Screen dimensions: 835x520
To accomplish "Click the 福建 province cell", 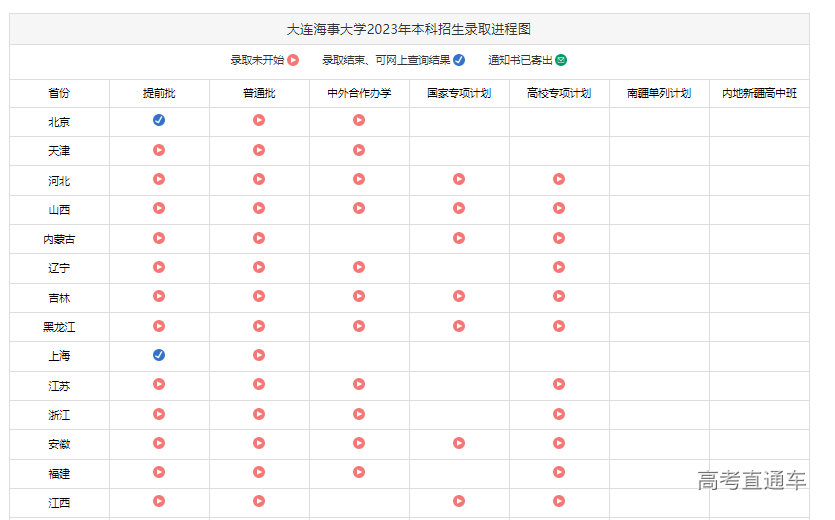I will [x=59, y=474].
